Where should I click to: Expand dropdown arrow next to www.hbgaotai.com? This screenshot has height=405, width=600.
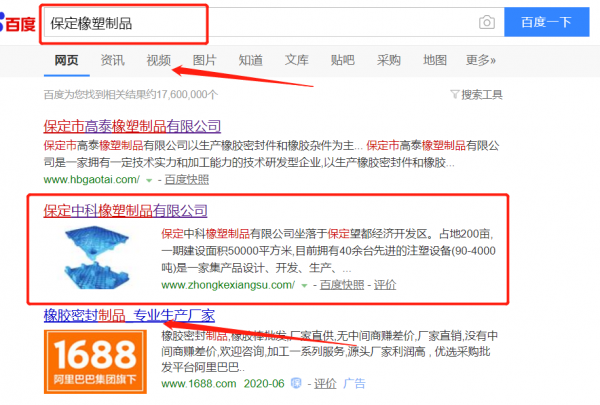coord(149,180)
